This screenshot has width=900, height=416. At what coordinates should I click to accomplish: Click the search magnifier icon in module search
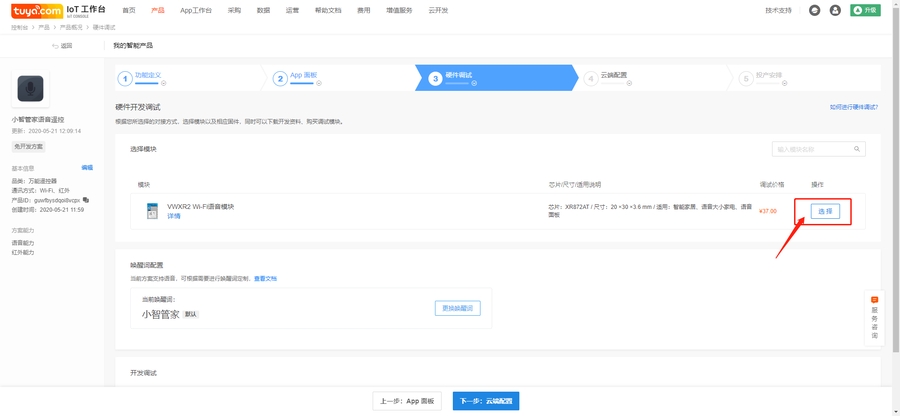click(x=857, y=149)
